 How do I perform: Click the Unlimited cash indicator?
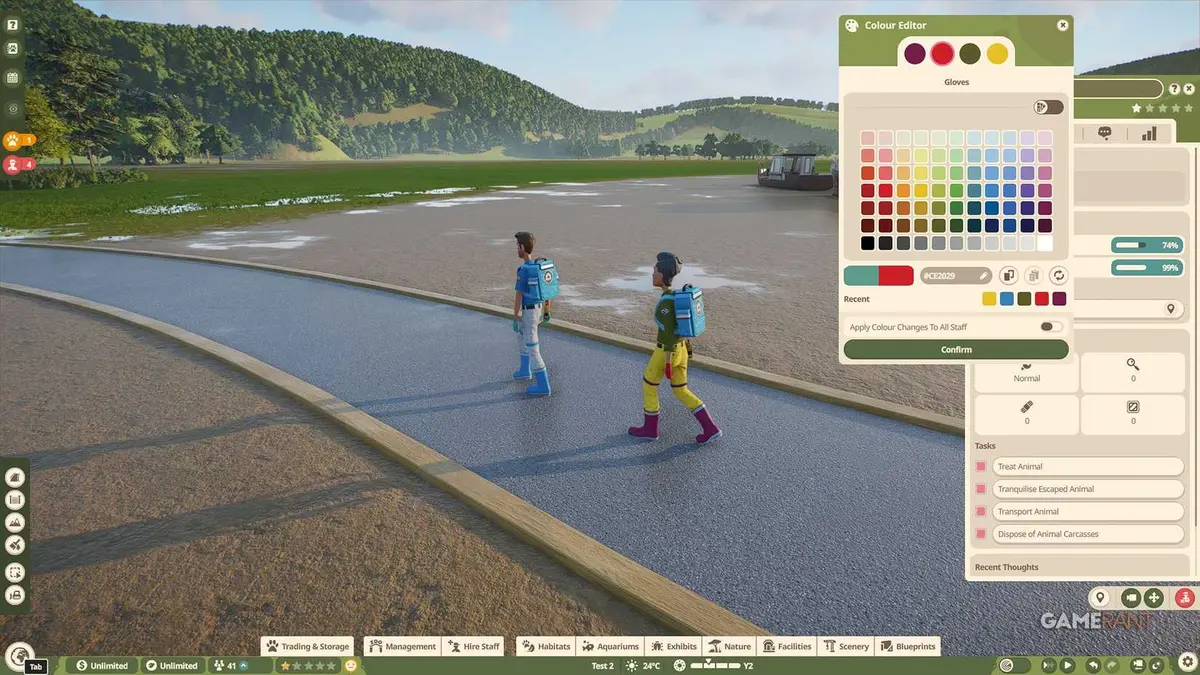(x=103, y=665)
